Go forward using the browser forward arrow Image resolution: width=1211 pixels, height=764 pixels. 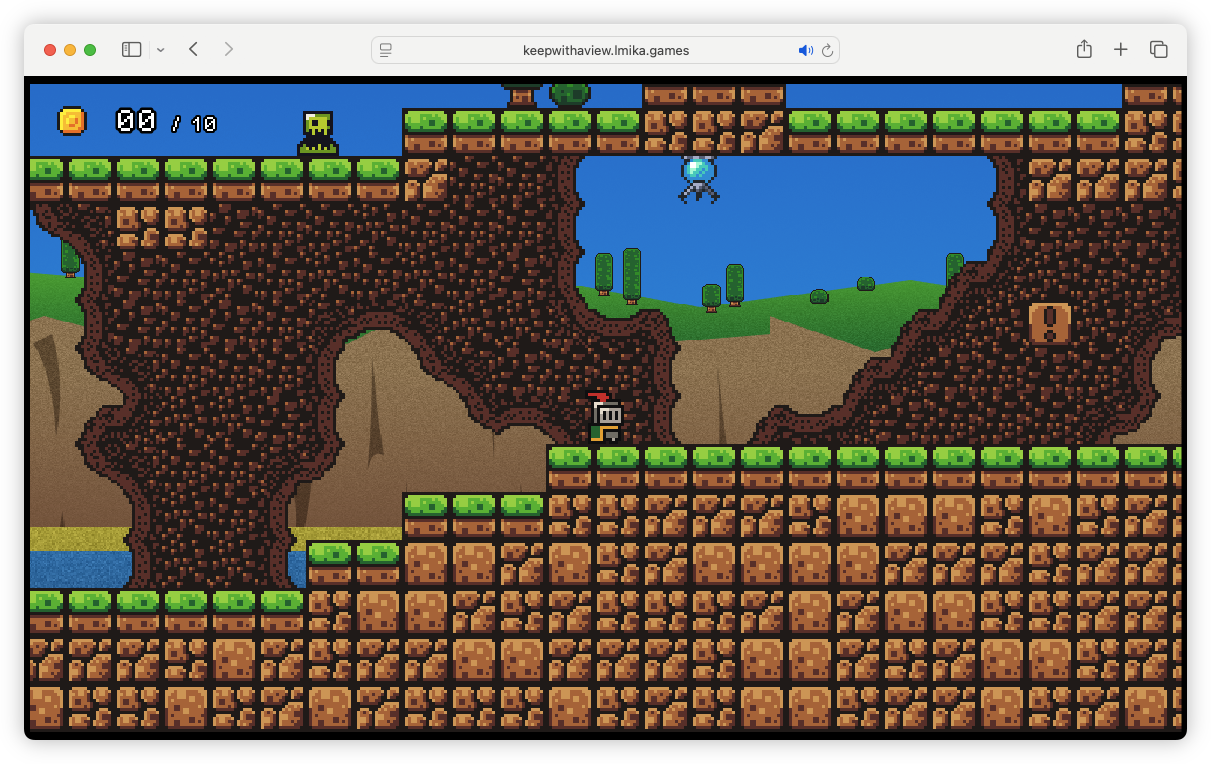point(229,49)
